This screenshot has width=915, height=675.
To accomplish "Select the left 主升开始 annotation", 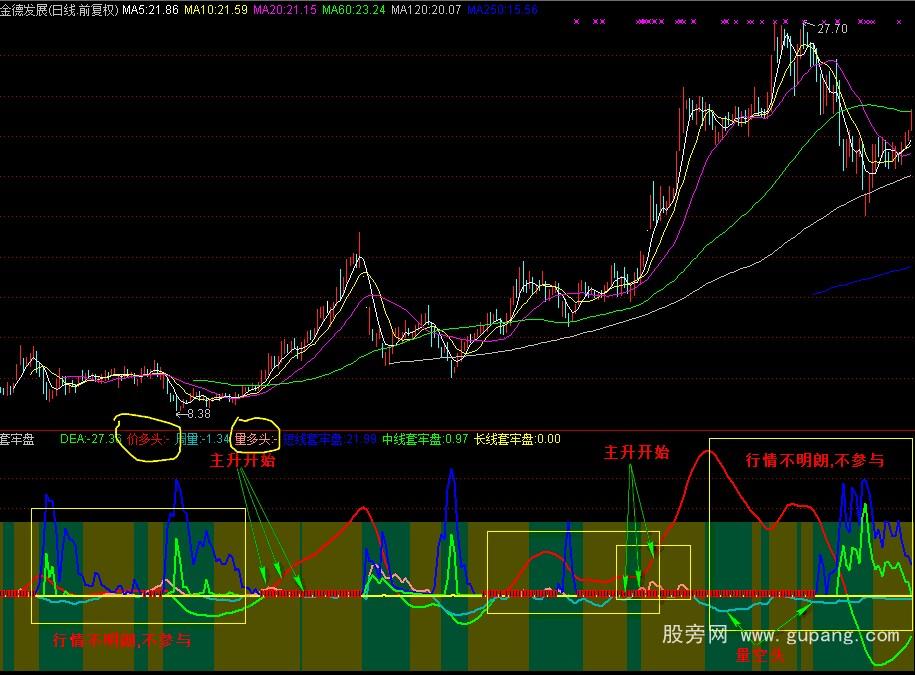I will point(241,461).
